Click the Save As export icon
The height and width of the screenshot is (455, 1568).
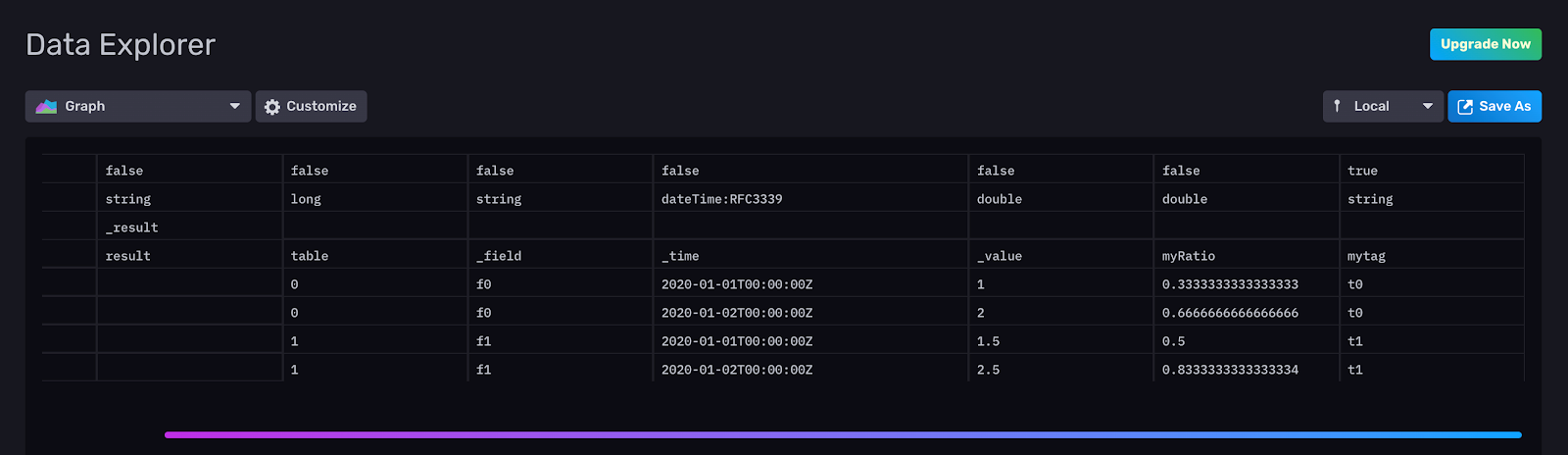click(x=1465, y=107)
